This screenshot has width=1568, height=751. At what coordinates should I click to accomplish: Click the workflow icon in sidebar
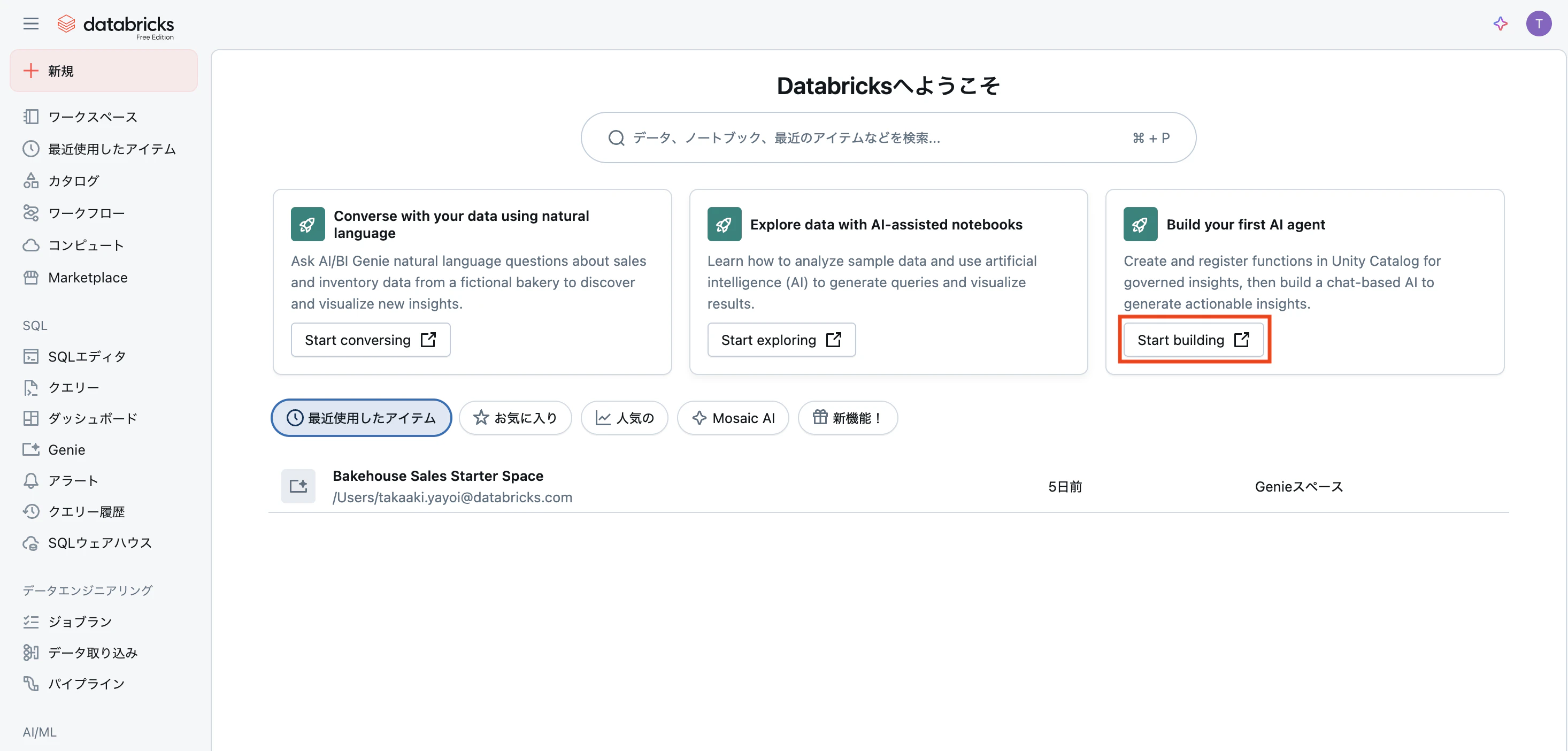[30, 213]
